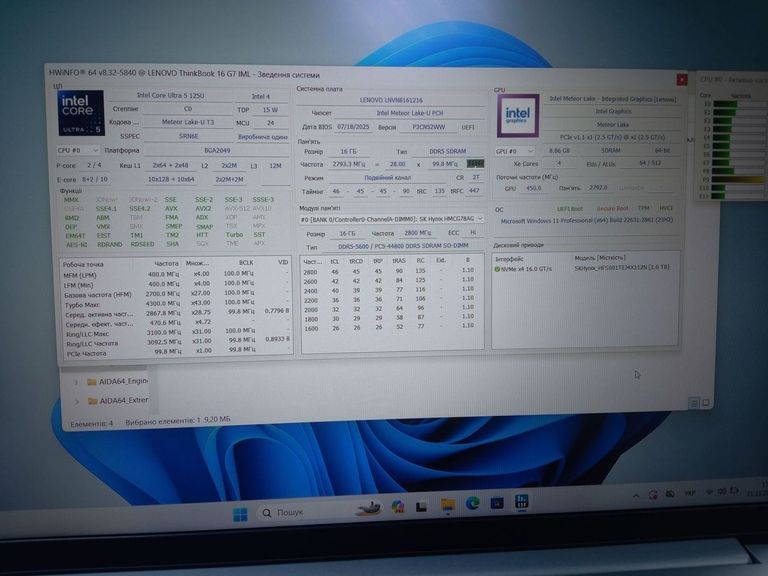Open the black-and-white Task View icon
768x576 pixels.
[421, 506]
